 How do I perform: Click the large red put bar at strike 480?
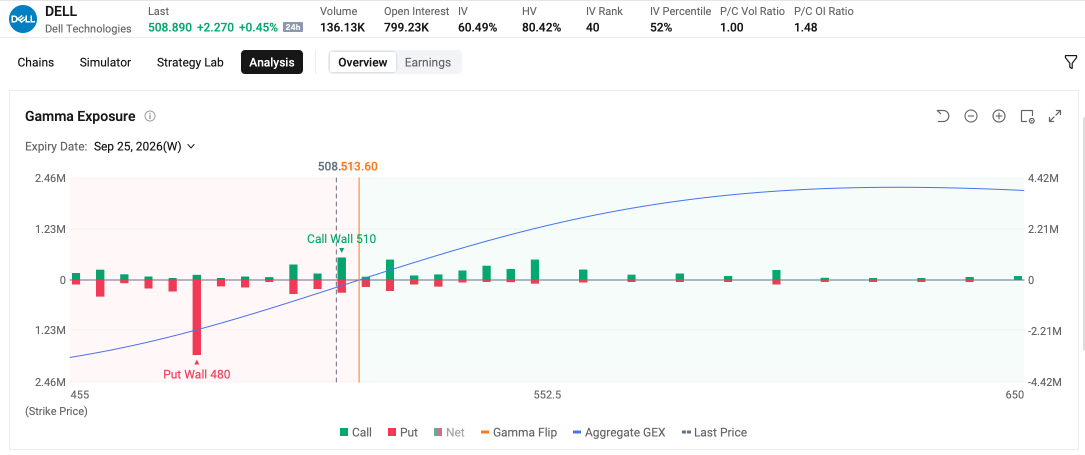[x=197, y=317]
